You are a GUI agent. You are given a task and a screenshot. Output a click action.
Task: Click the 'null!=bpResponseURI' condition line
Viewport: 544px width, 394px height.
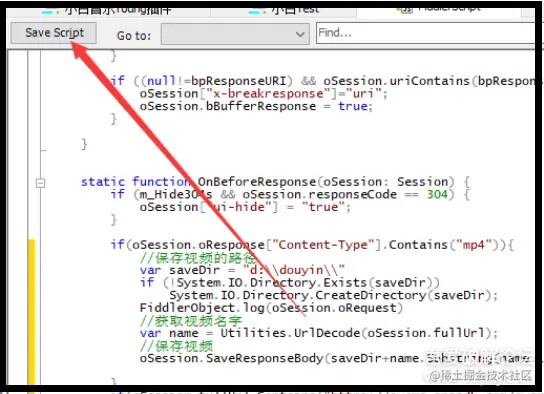point(323,81)
